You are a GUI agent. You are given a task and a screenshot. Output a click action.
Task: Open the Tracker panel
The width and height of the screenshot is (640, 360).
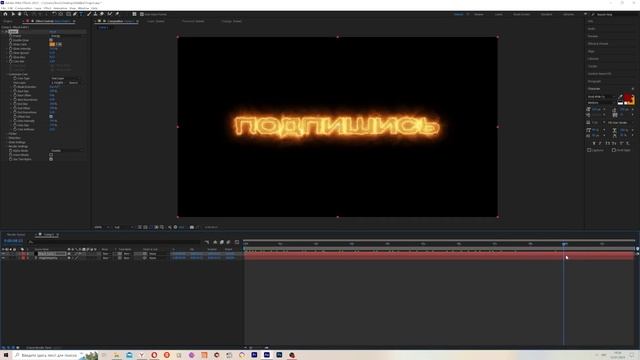pyautogui.click(x=592, y=66)
